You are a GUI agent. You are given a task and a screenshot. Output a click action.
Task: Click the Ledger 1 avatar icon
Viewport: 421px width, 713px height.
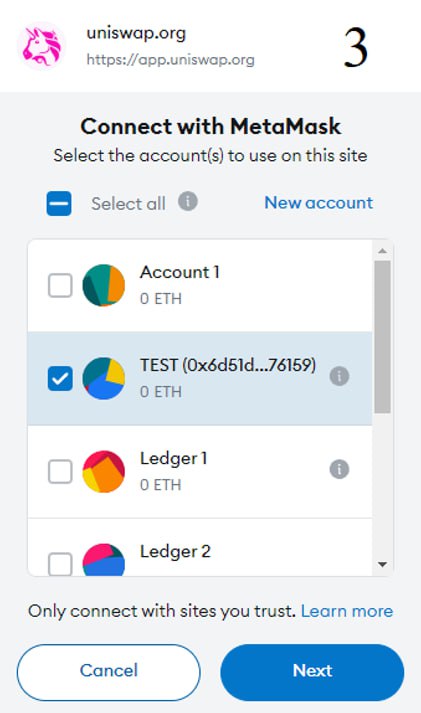point(104,472)
